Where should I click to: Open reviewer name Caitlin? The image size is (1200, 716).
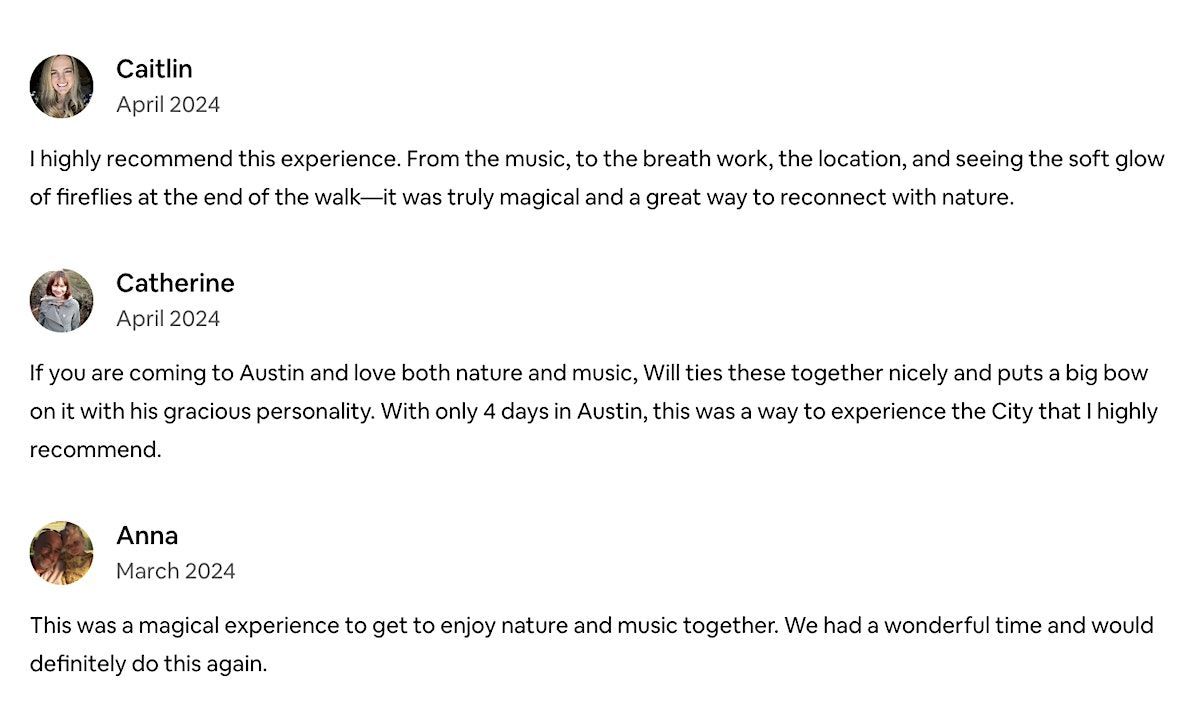coord(154,69)
